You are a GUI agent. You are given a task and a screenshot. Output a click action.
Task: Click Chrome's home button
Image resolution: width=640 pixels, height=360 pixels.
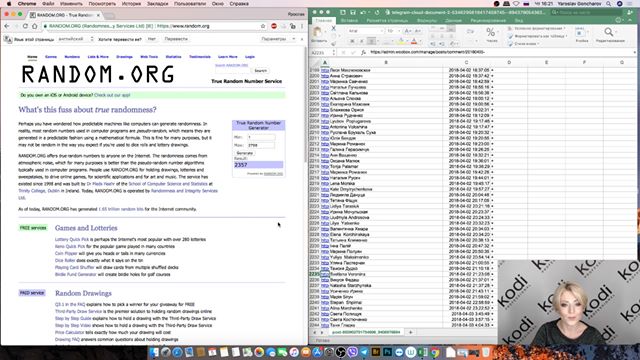tap(35, 26)
